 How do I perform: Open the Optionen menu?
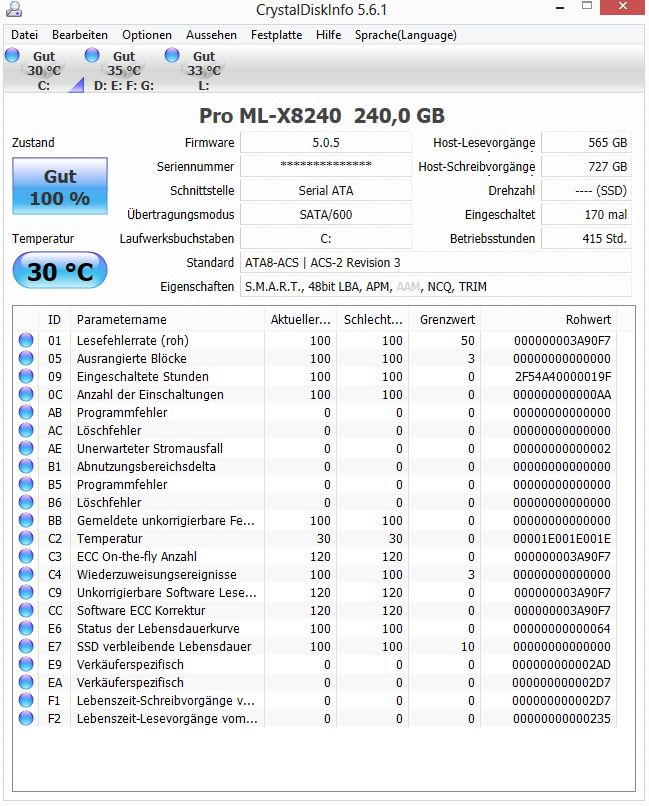pos(147,35)
